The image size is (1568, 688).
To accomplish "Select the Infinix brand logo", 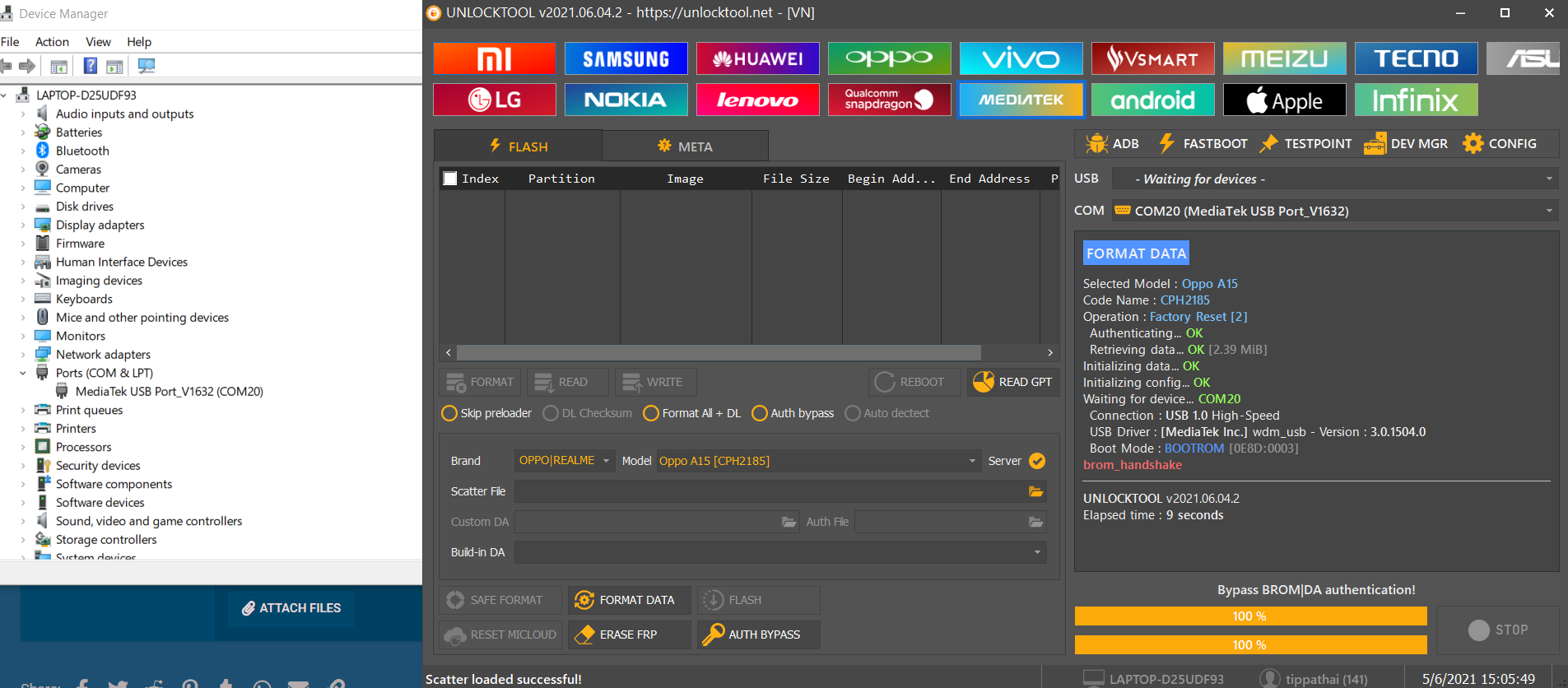I will [1417, 100].
